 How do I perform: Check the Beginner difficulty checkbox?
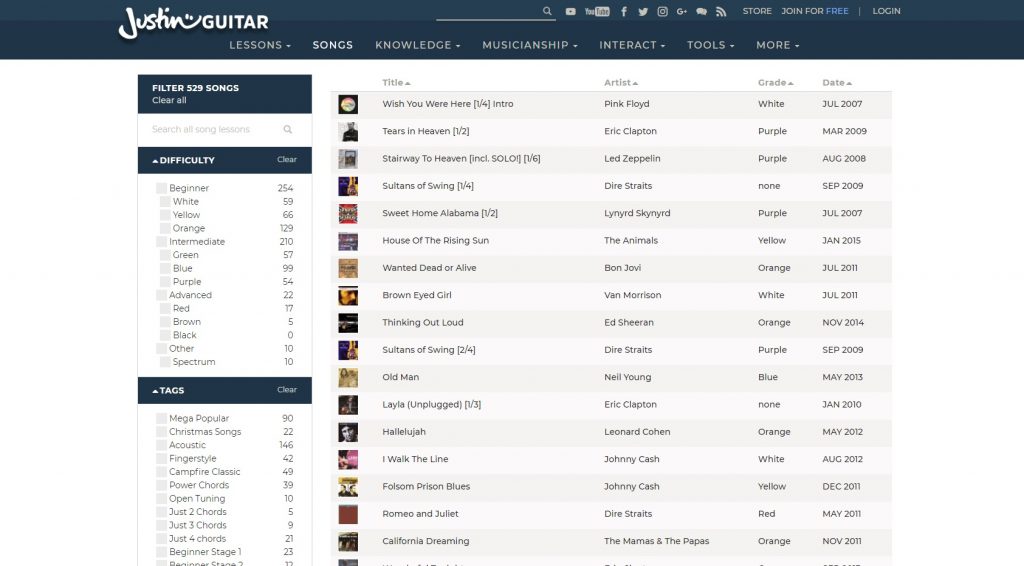click(x=161, y=188)
